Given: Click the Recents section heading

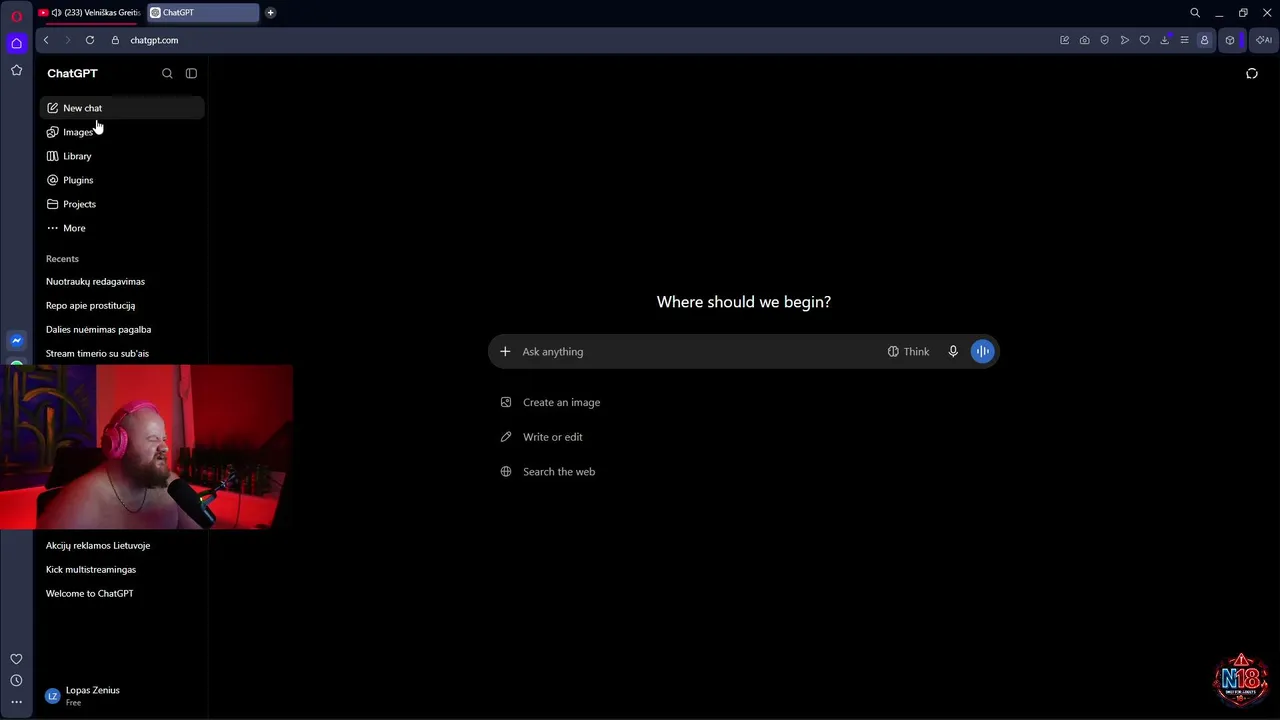Looking at the screenshot, I should coord(62,259).
